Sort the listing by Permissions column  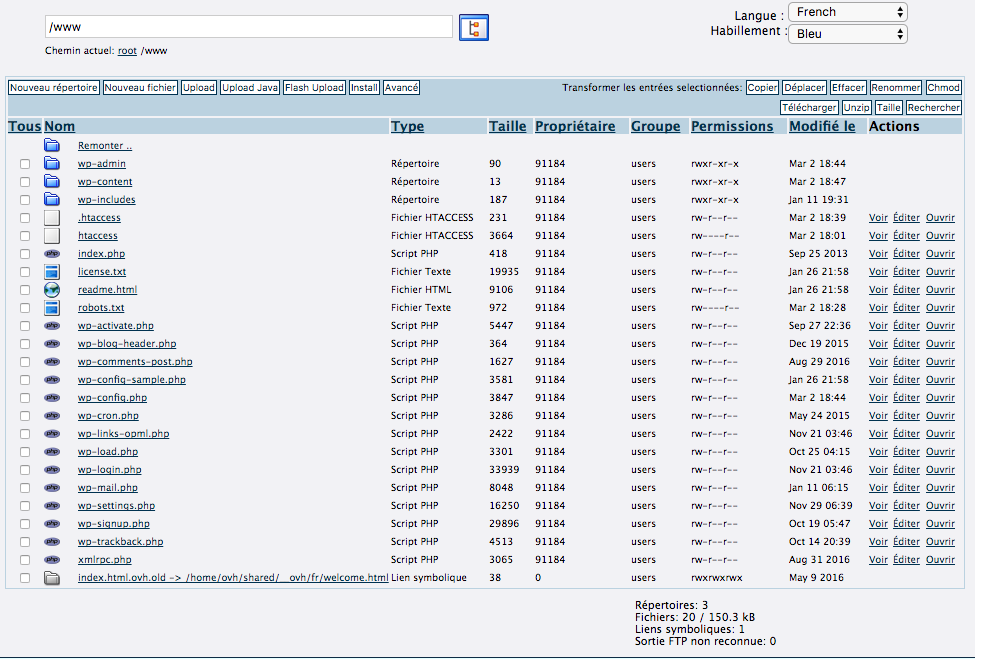click(731, 127)
